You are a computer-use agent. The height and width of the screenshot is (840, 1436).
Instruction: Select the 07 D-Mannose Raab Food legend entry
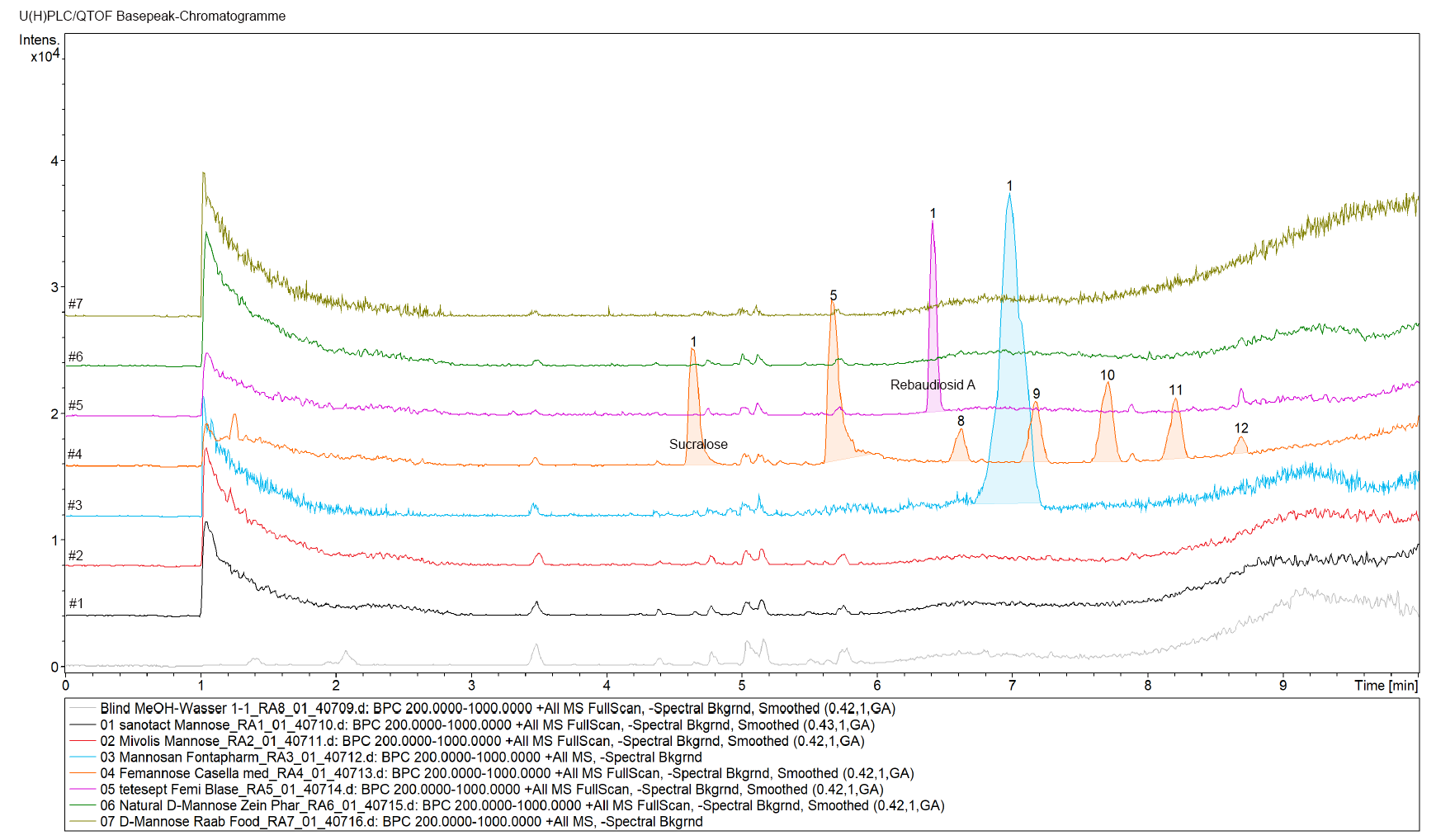pyautogui.click(x=401, y=822)
